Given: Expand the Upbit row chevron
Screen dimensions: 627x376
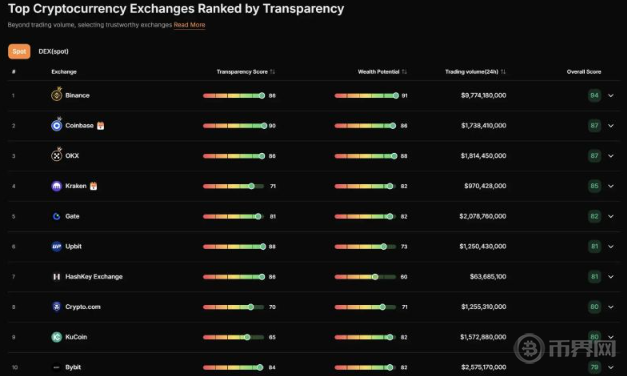Looking at the screenshot, I should point(611,247).
